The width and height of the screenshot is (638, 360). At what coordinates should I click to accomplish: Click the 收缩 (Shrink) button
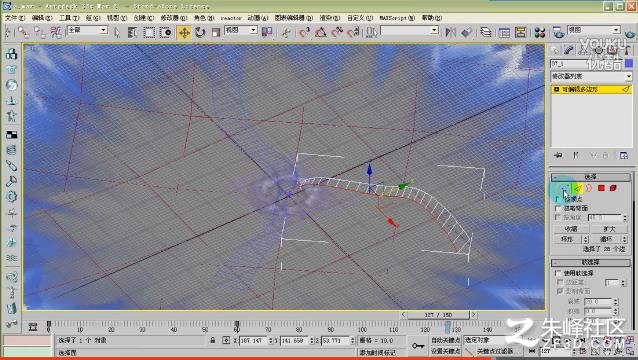click(571, 229)
